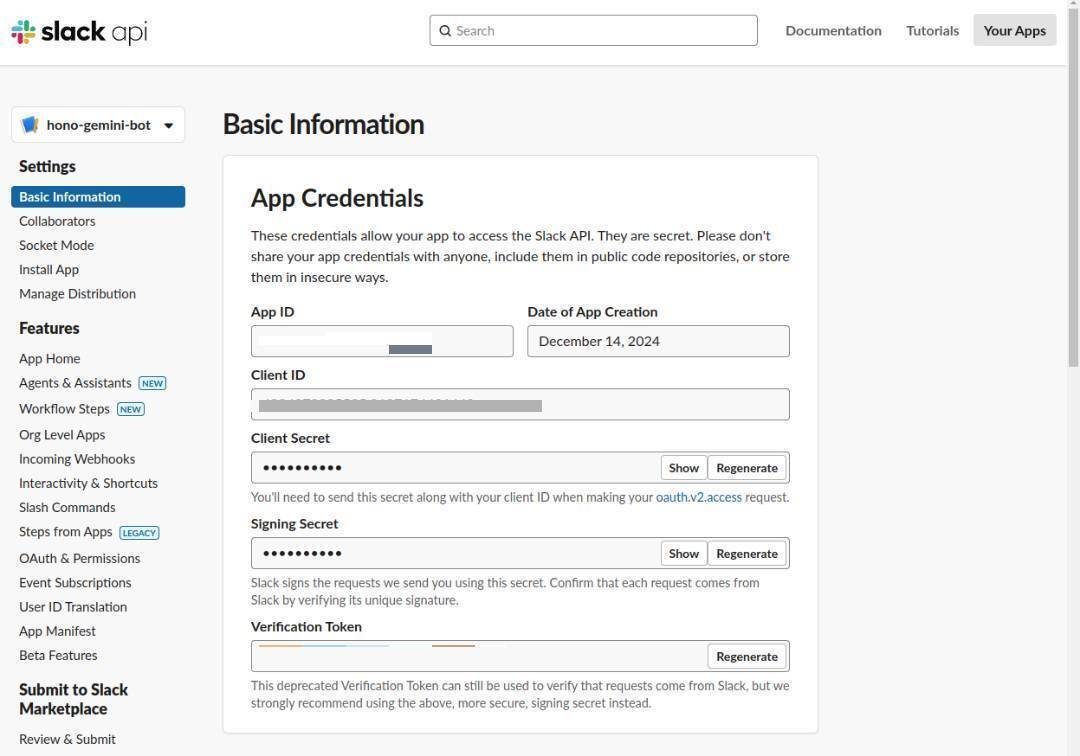Show the Signing Secret value
The height and width of the screenshot is (756, 1080).
point(684,554)
